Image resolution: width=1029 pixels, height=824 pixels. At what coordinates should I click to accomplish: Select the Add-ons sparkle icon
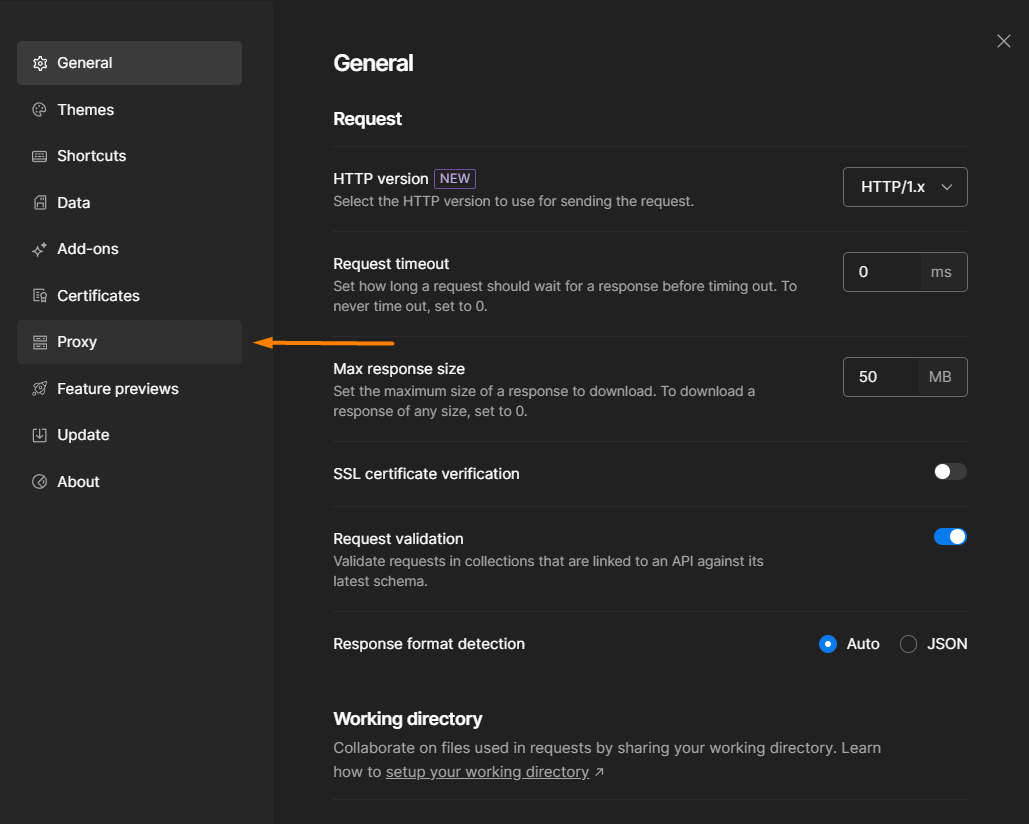coord(40,248)
